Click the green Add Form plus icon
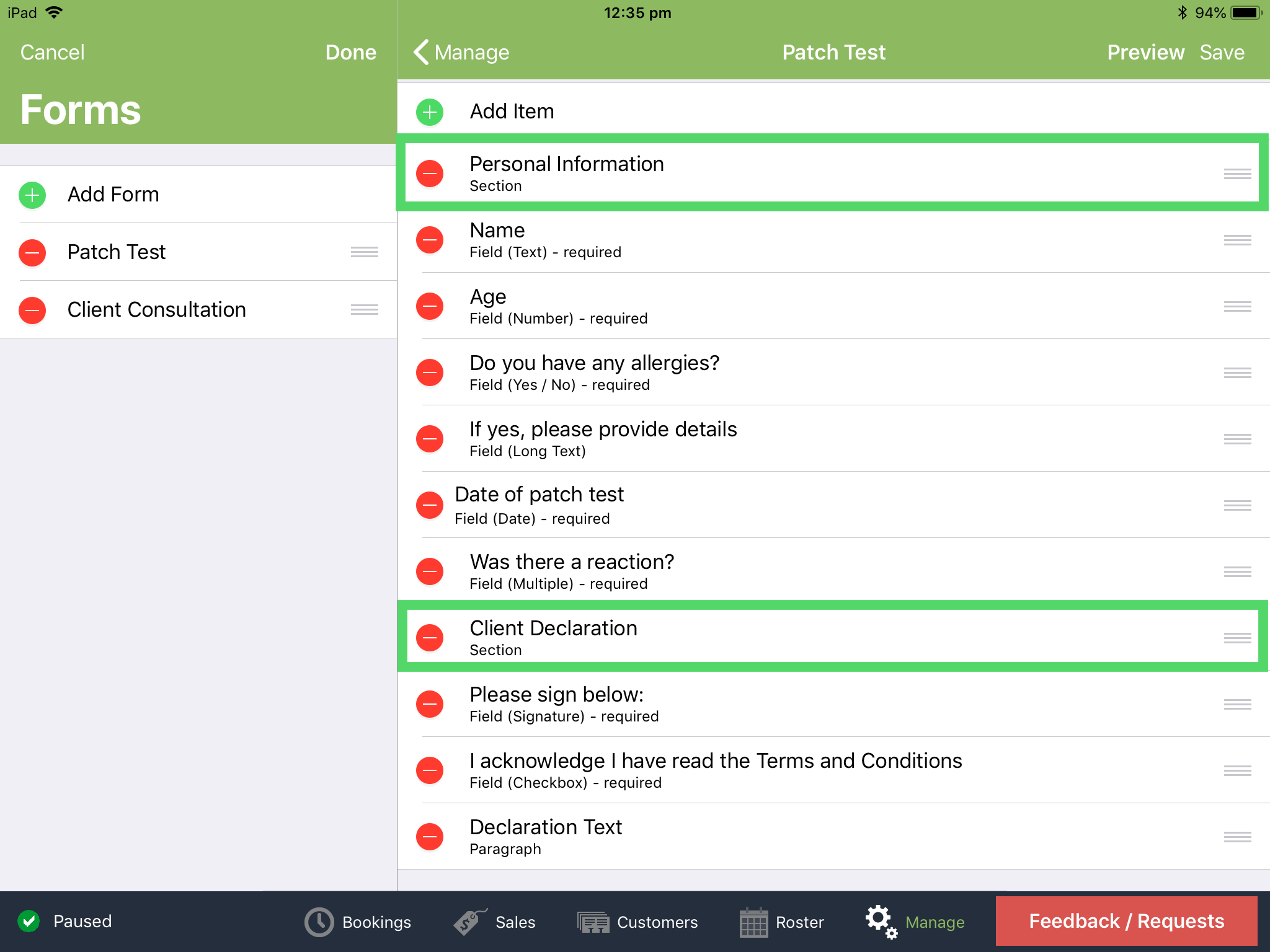 click(x=32, y=195)
